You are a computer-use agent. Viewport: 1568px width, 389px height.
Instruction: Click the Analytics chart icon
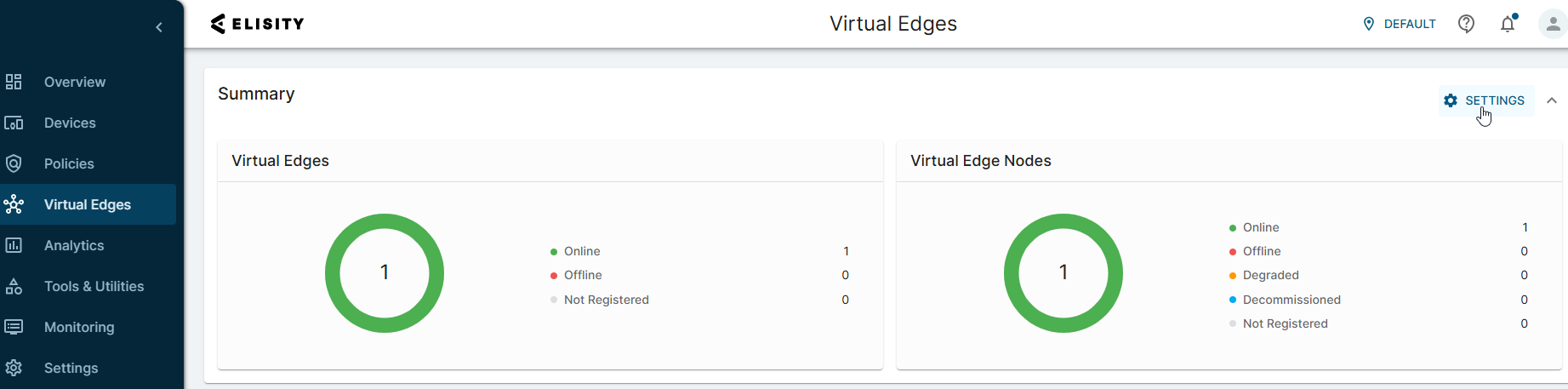(x=14, y=245)
